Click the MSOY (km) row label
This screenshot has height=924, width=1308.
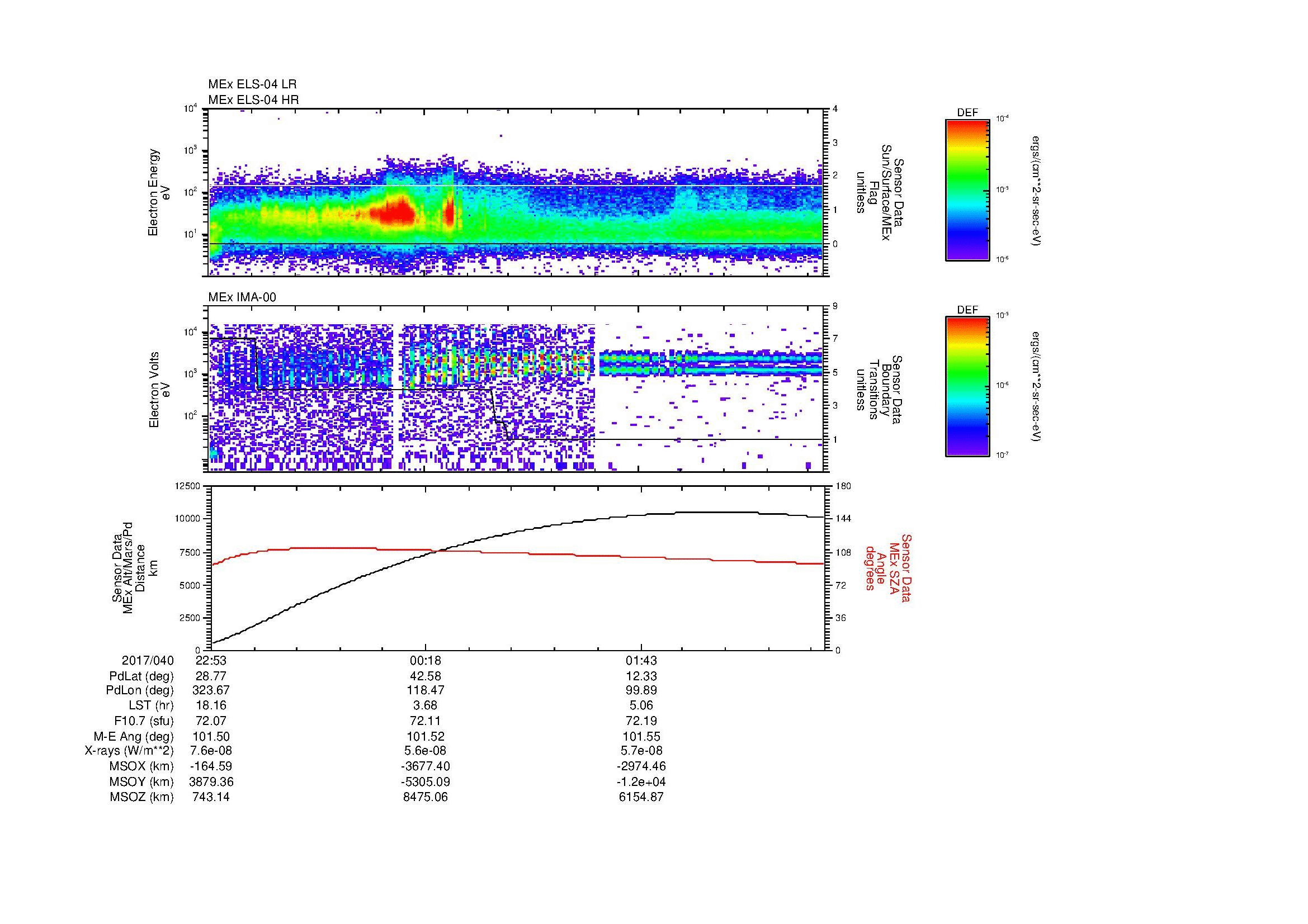point(141,781)
